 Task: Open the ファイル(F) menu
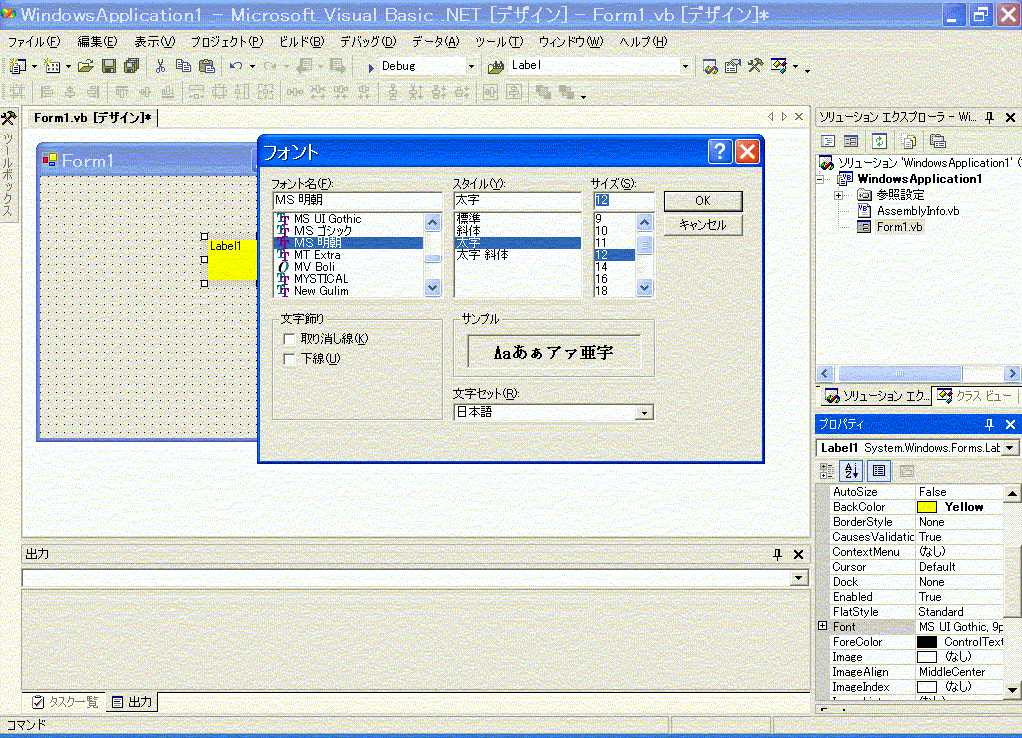[34, 42]
